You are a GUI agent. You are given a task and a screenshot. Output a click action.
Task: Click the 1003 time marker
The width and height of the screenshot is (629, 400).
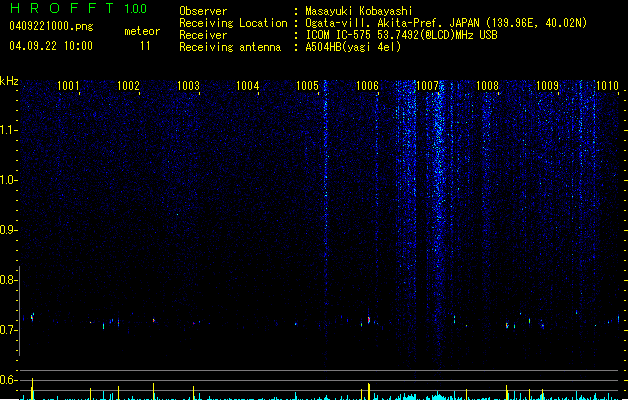188,86
